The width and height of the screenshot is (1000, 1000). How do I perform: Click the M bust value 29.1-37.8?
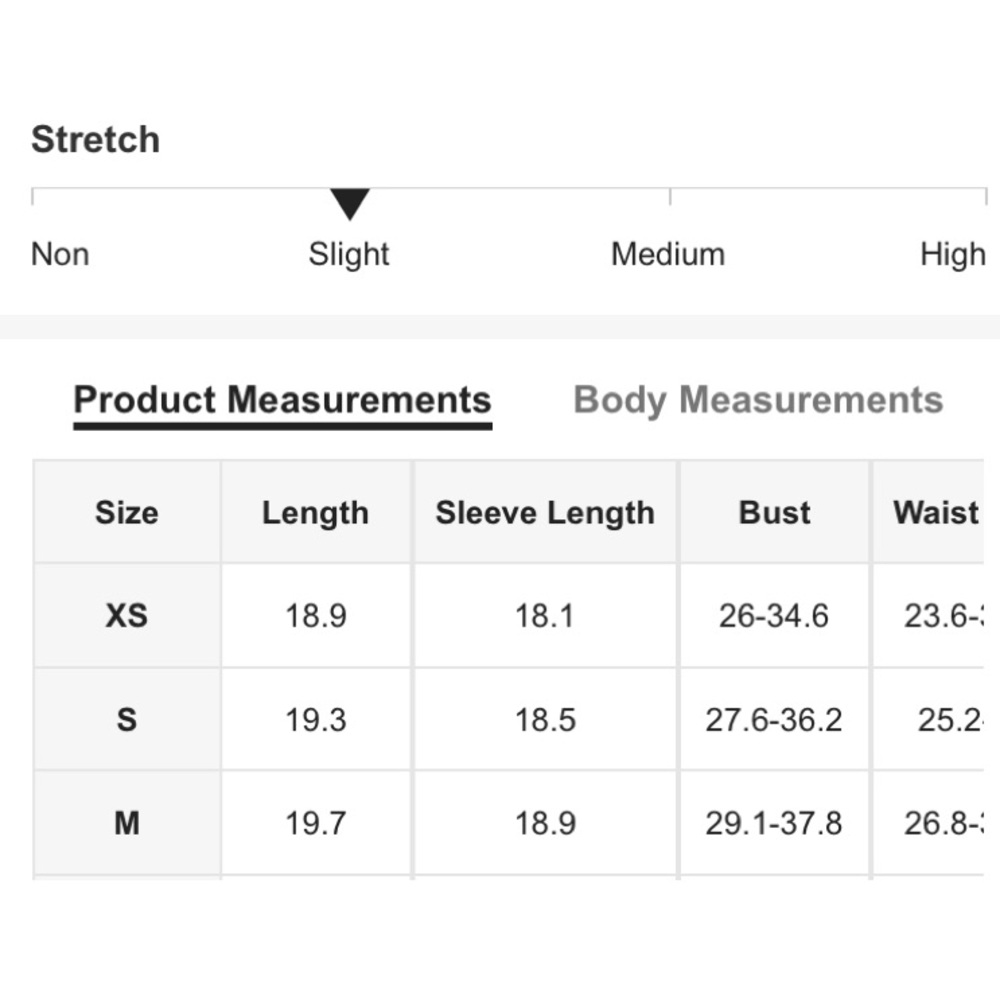point(774,823)
